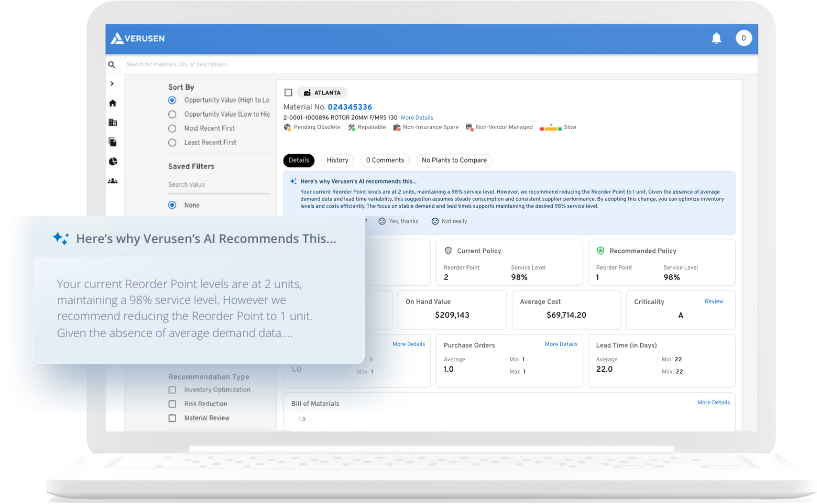This screenshot has height=504, width=817.
Task: Select Least Recent First sort
Action: (x=172, y=142)
